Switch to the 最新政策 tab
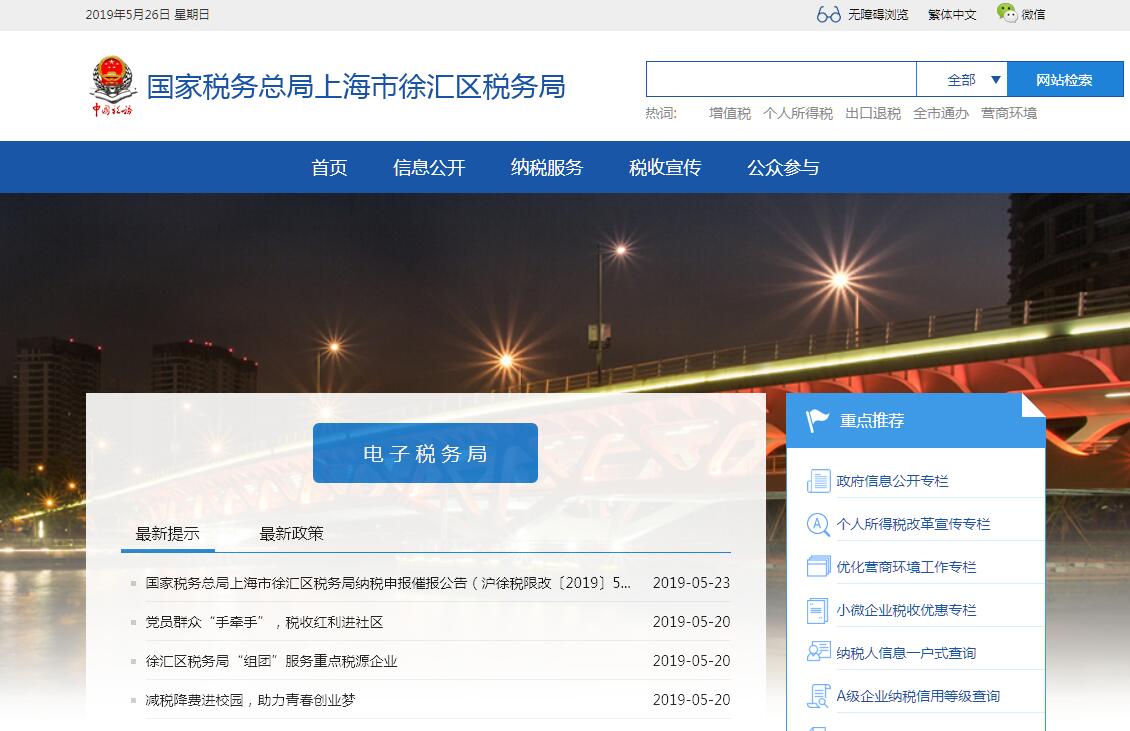This screenshot has width=1130, height=731. [291, 534]
